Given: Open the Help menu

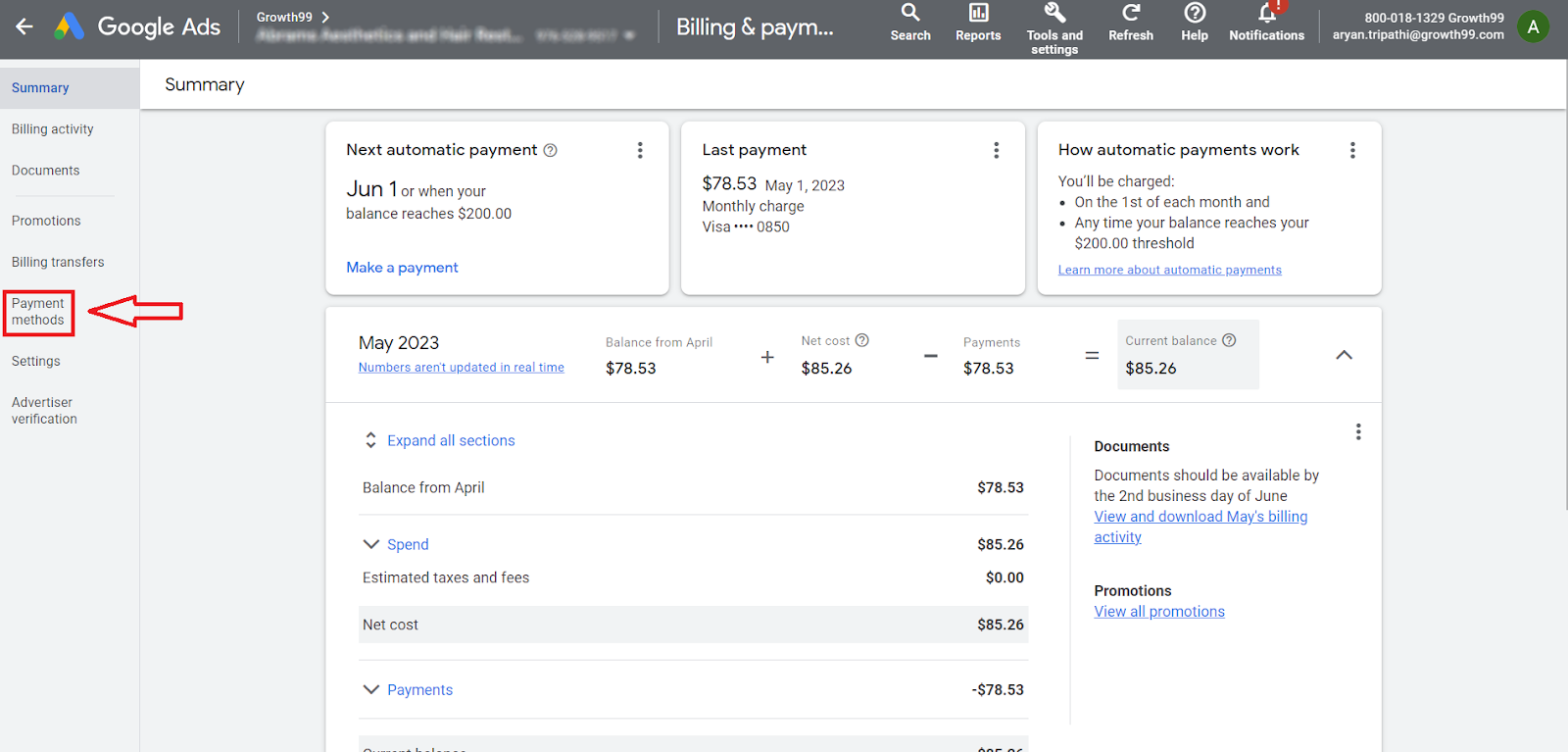Looking at the screenshot, I should pyautogui.click(x=1195, y=23).
